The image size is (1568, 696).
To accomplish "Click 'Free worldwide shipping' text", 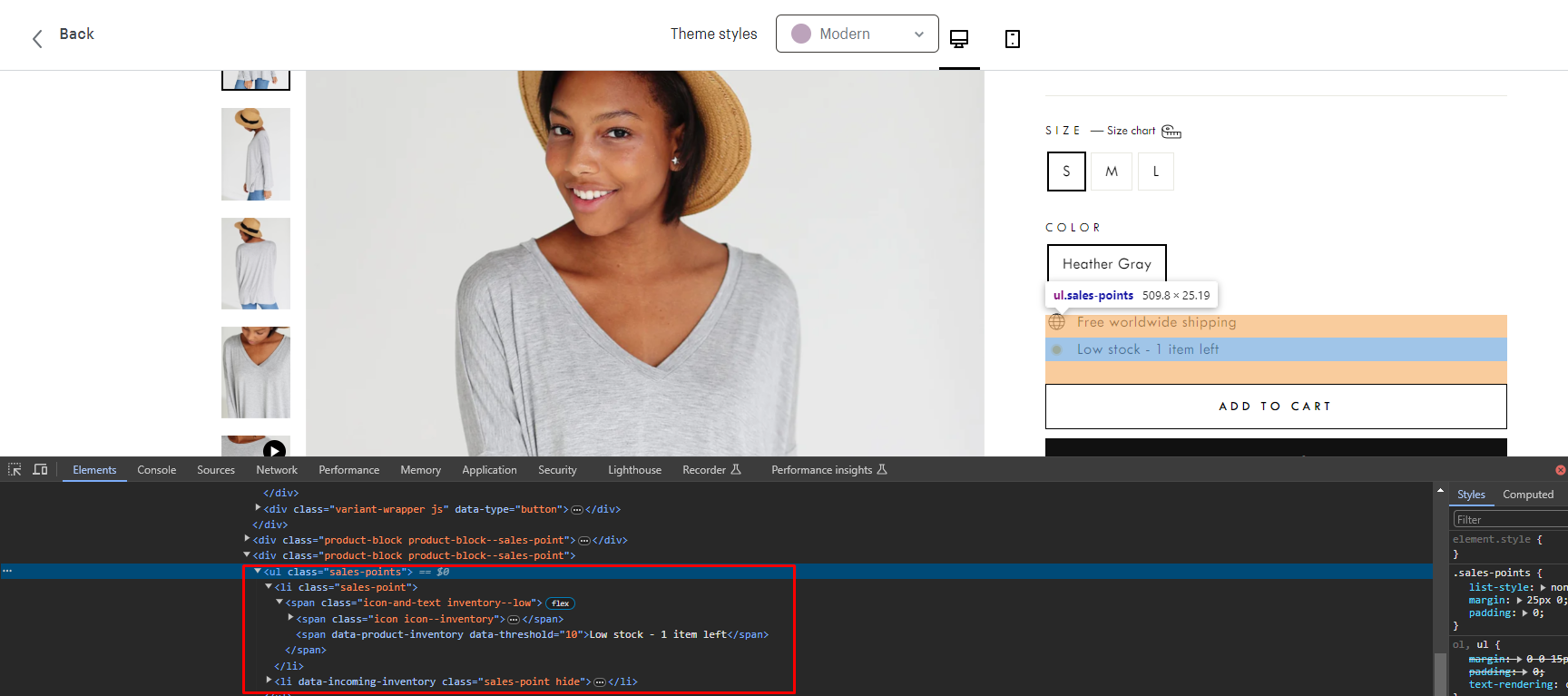I will click(x=1156, y=322).
